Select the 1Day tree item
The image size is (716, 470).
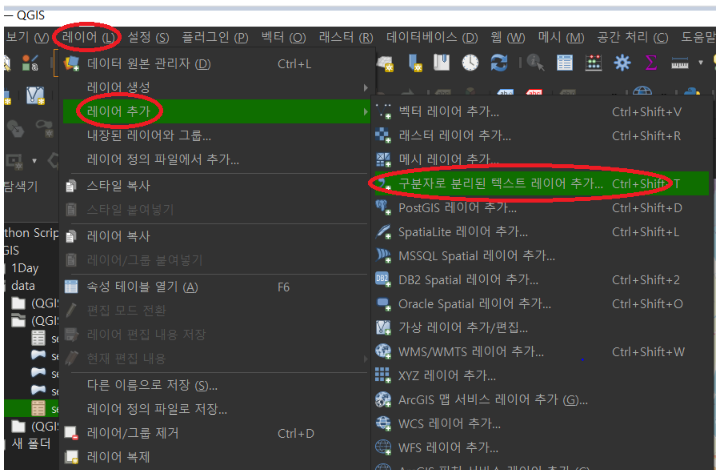coord(25,268)
